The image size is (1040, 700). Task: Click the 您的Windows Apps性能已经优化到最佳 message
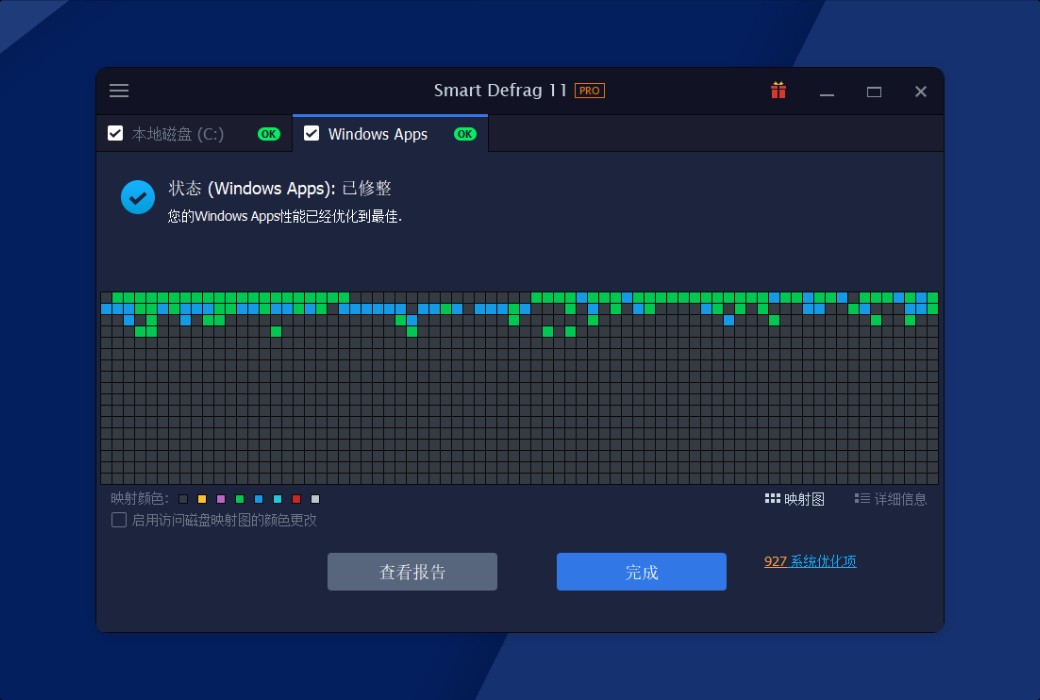coord(285,216)
